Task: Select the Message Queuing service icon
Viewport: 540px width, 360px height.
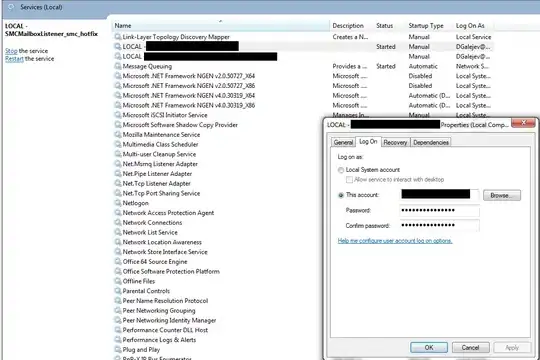Action: 118,66
